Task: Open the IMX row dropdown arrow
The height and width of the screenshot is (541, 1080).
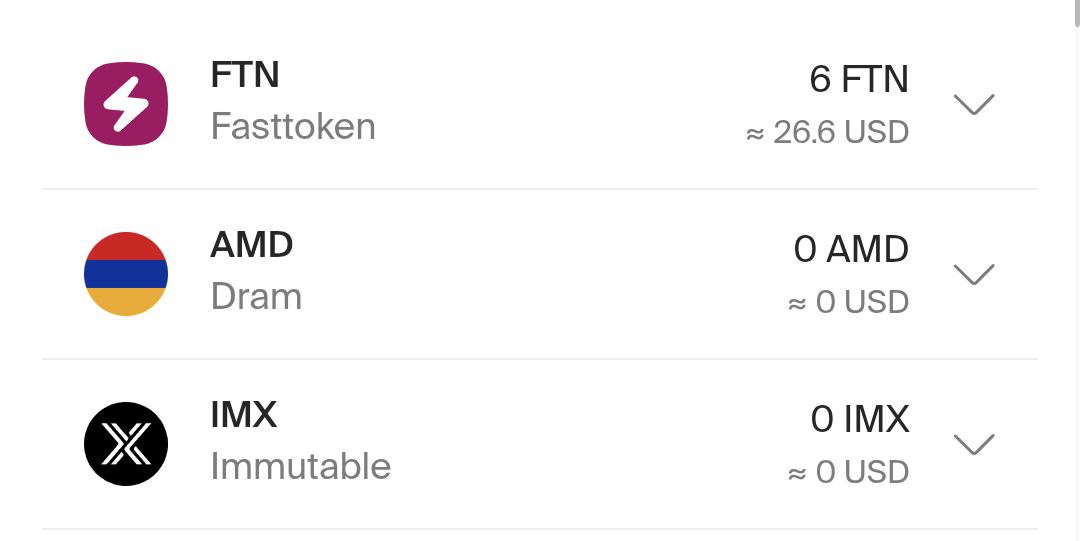Action: [x=974, y=444]
